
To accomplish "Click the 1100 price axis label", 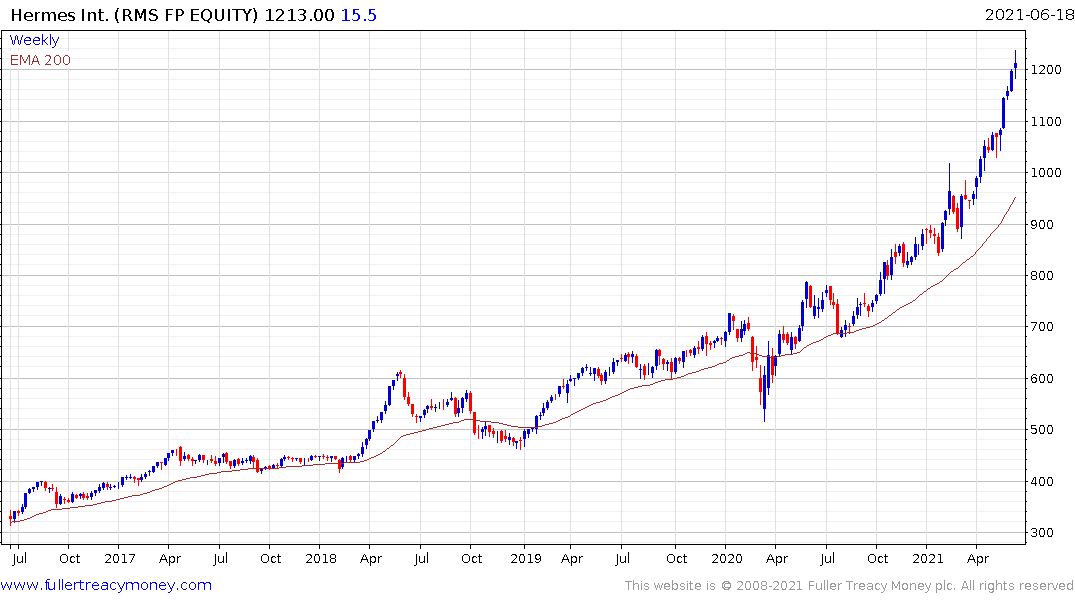I will (x=1046, y=122).
